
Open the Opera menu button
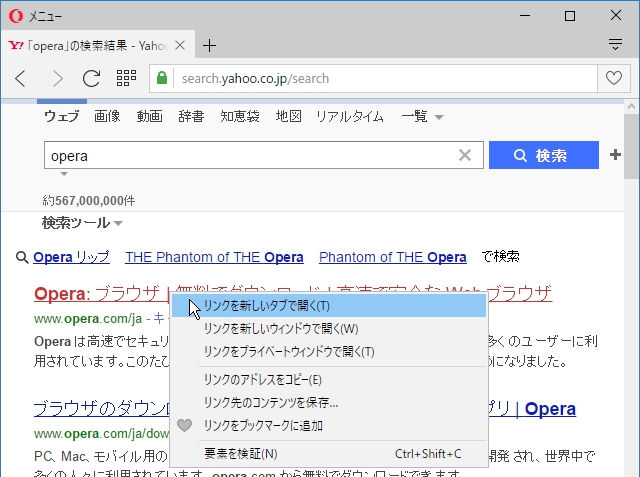[35, 16]
